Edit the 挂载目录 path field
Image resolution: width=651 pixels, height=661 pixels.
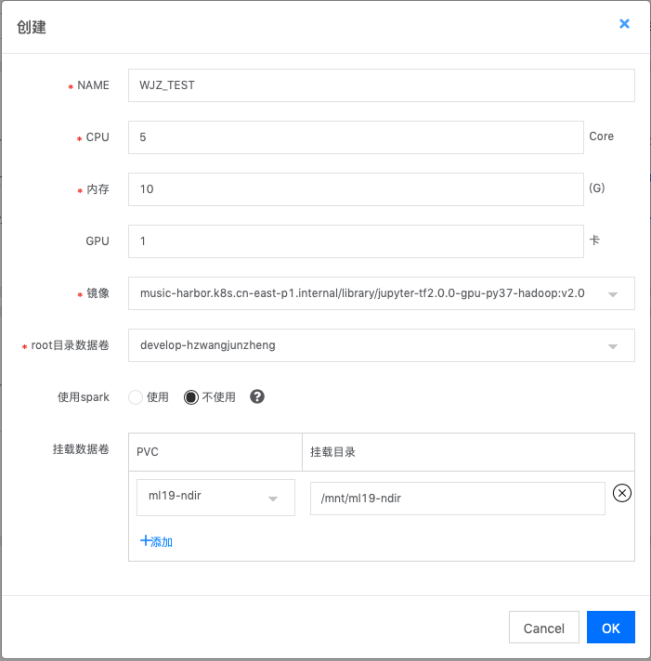pyautogui.click(x=457, y=498)
